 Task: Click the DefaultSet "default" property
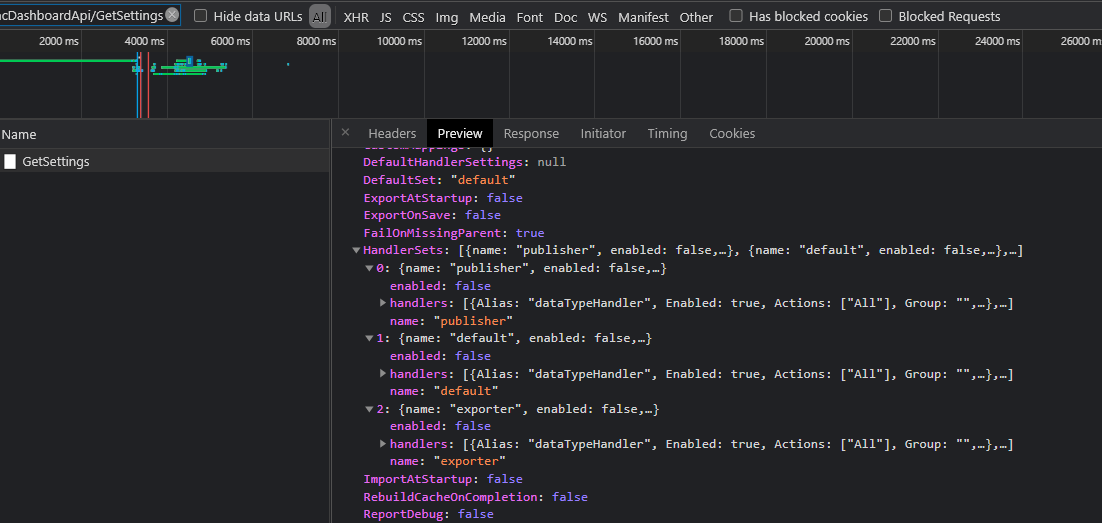pyautogui.click(x=439, y=180)
